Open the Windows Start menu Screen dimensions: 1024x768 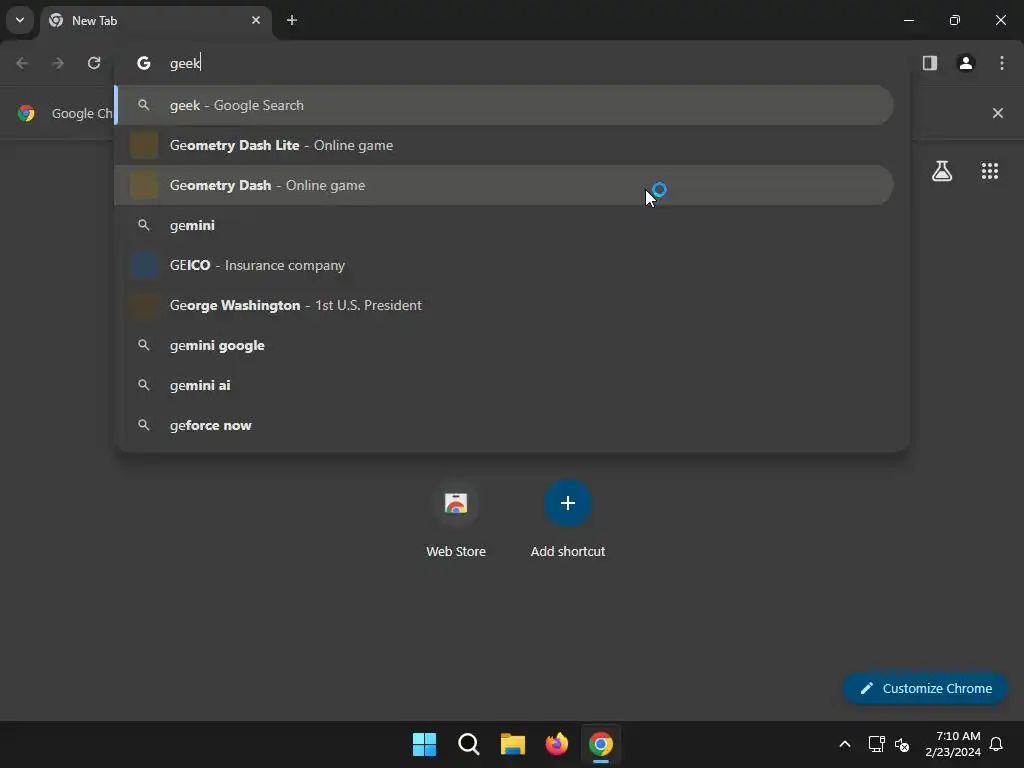[424, 744]
